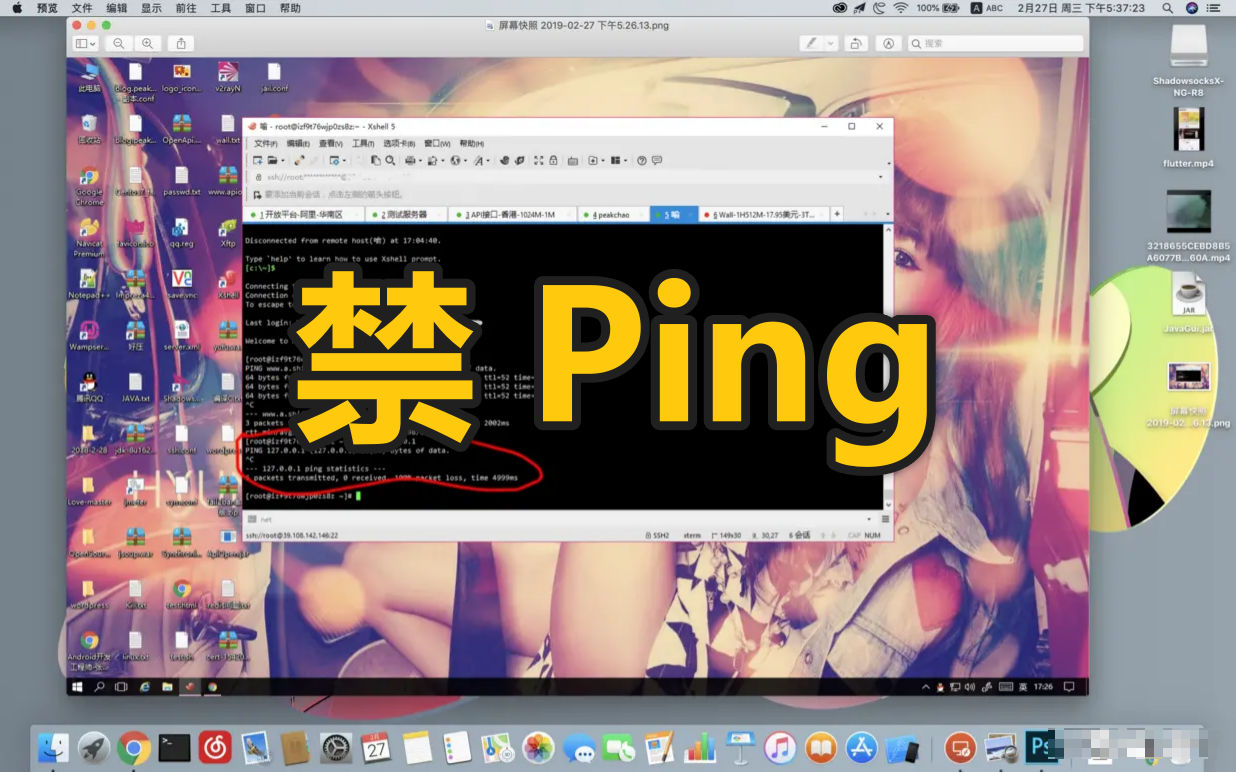The image size is (1236, 772).
Task: Toggle Xshell full screen mode icon
Action: 538,161
